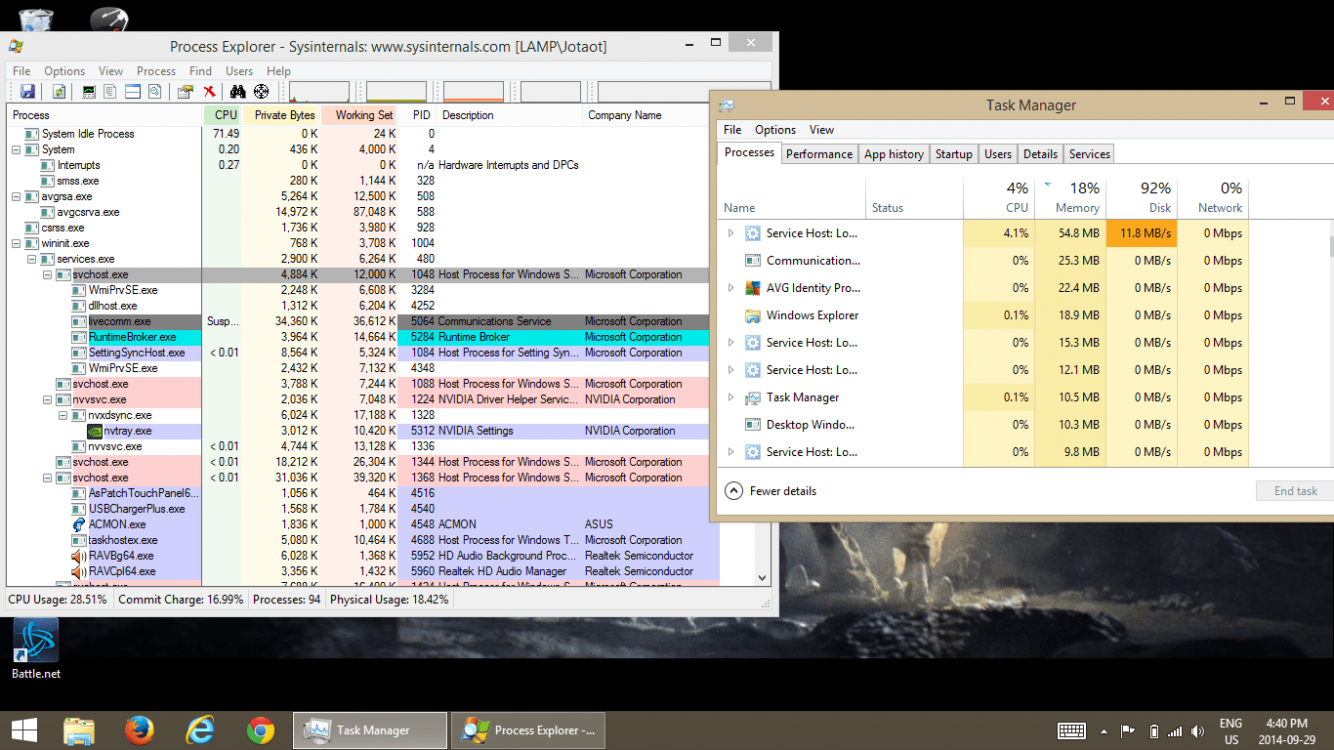Collapse the services.exe tree node
This screenshot has width=1334, height=750.
coord(31,259)
